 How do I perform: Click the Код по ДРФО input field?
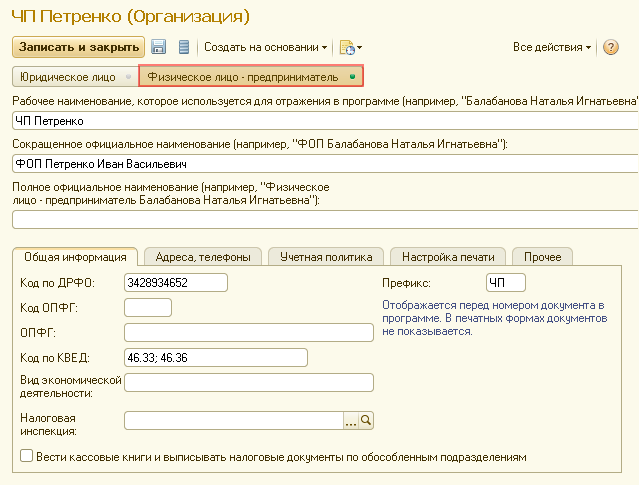[x=176, y=282]
